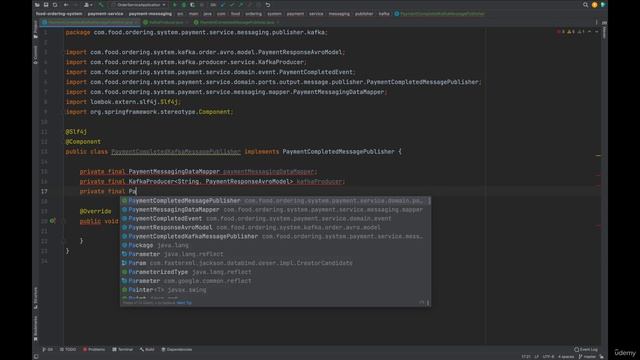Open the TODO tool window
Screen dimensions: 640x360
pyautogui.click(x=68, y=349)
